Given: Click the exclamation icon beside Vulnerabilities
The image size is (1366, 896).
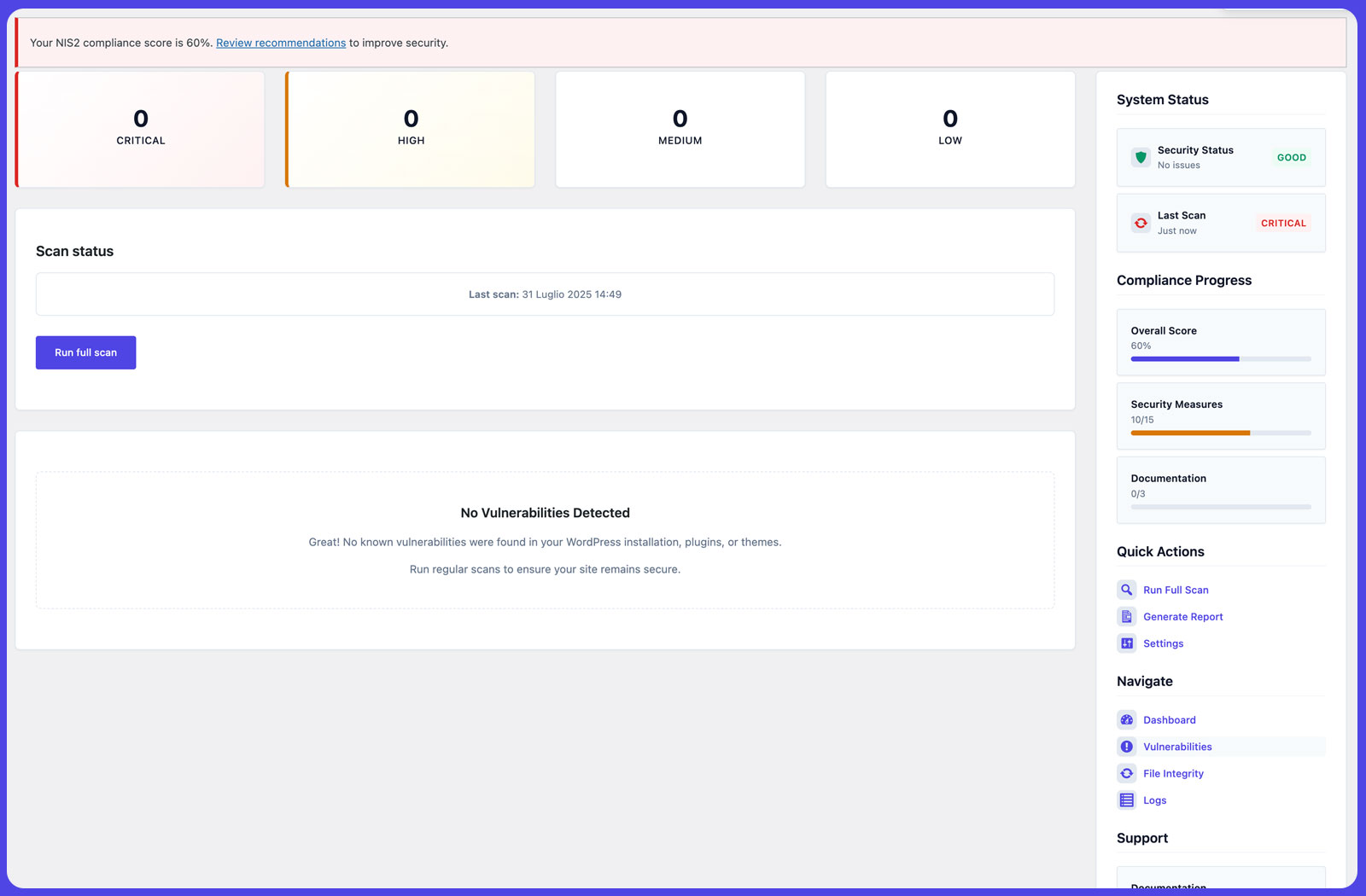Looking at the screenshot, I should coord(1126,746).
